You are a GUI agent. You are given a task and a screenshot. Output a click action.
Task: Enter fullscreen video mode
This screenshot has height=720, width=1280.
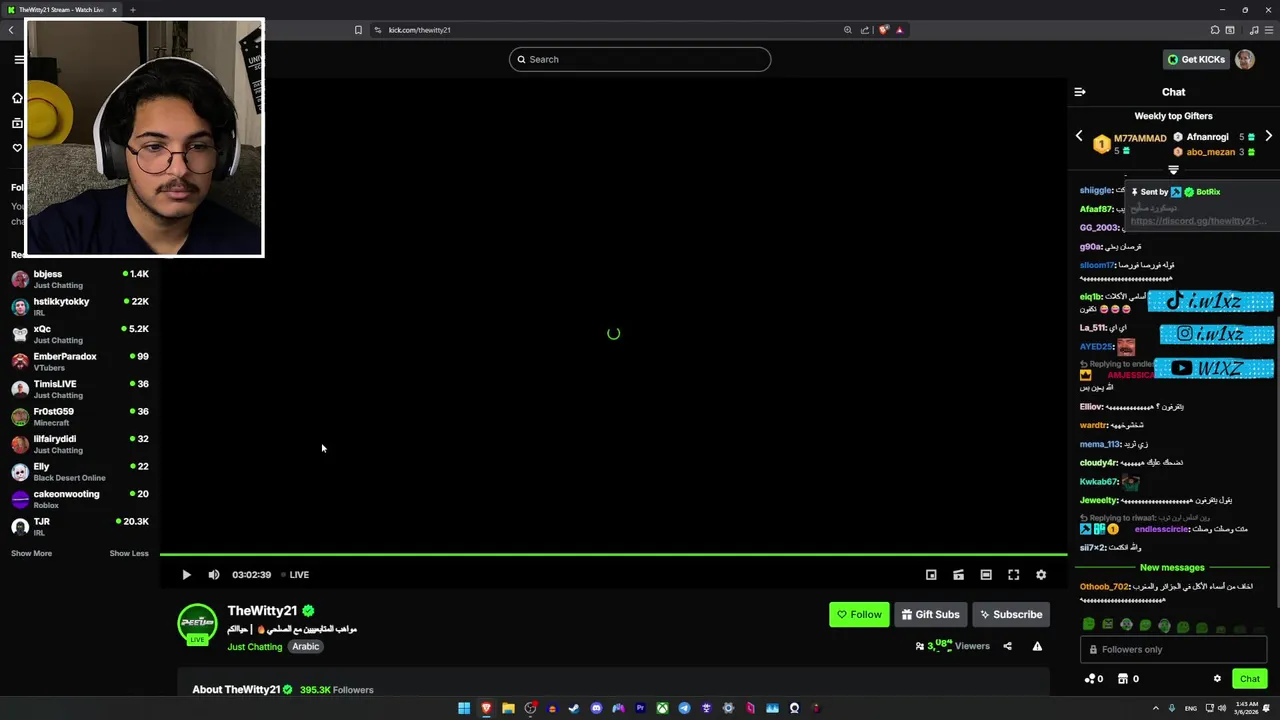pyautogui.click(x=1013, y=575)
